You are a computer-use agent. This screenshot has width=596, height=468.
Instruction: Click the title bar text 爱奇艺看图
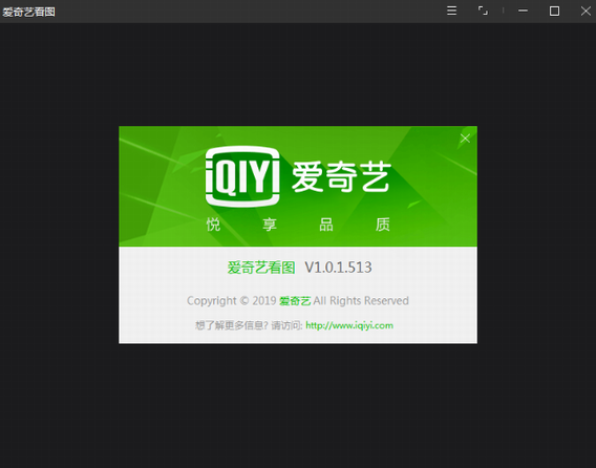(x=29, y=12)
